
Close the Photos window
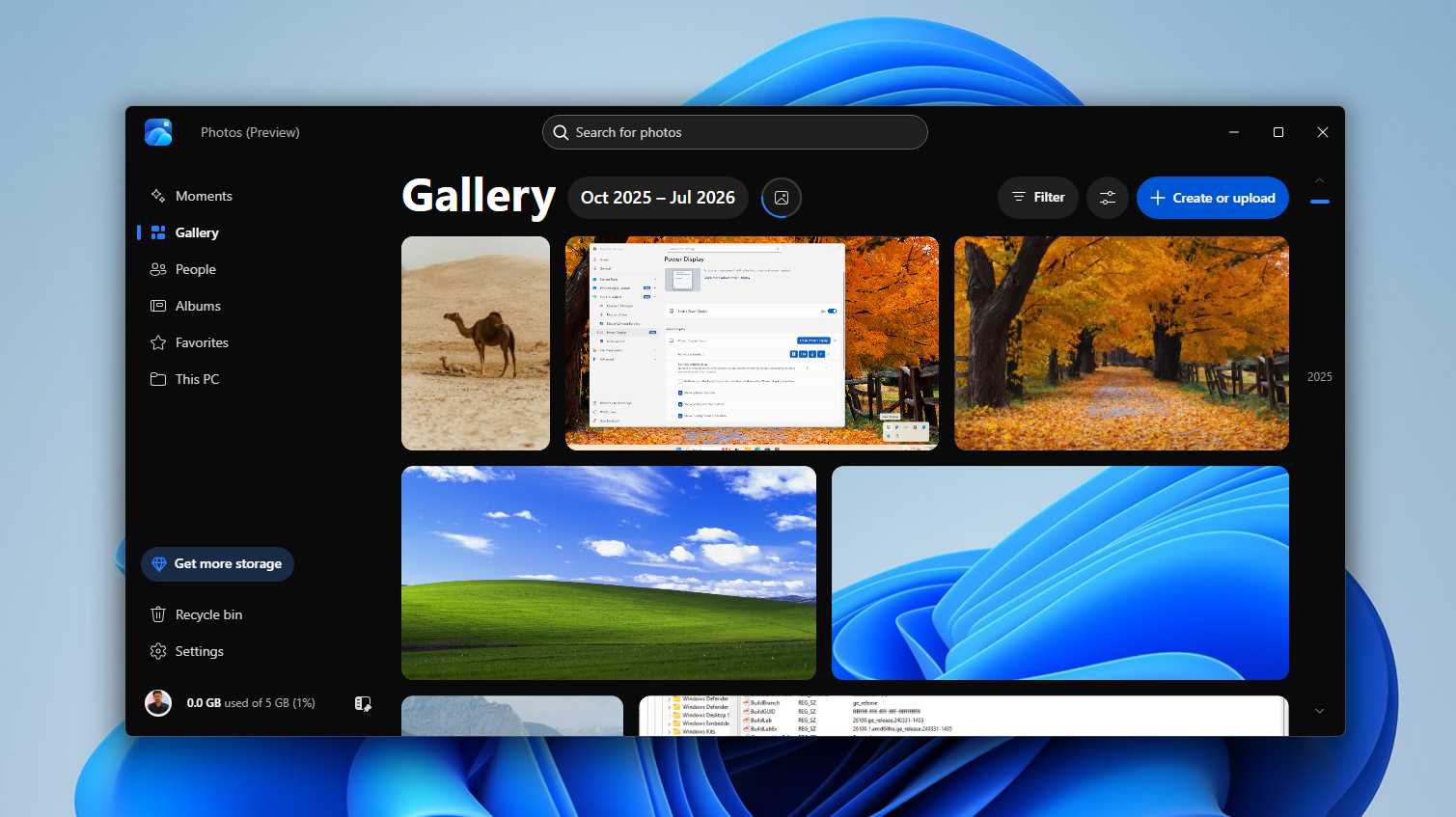[1323, 132]
